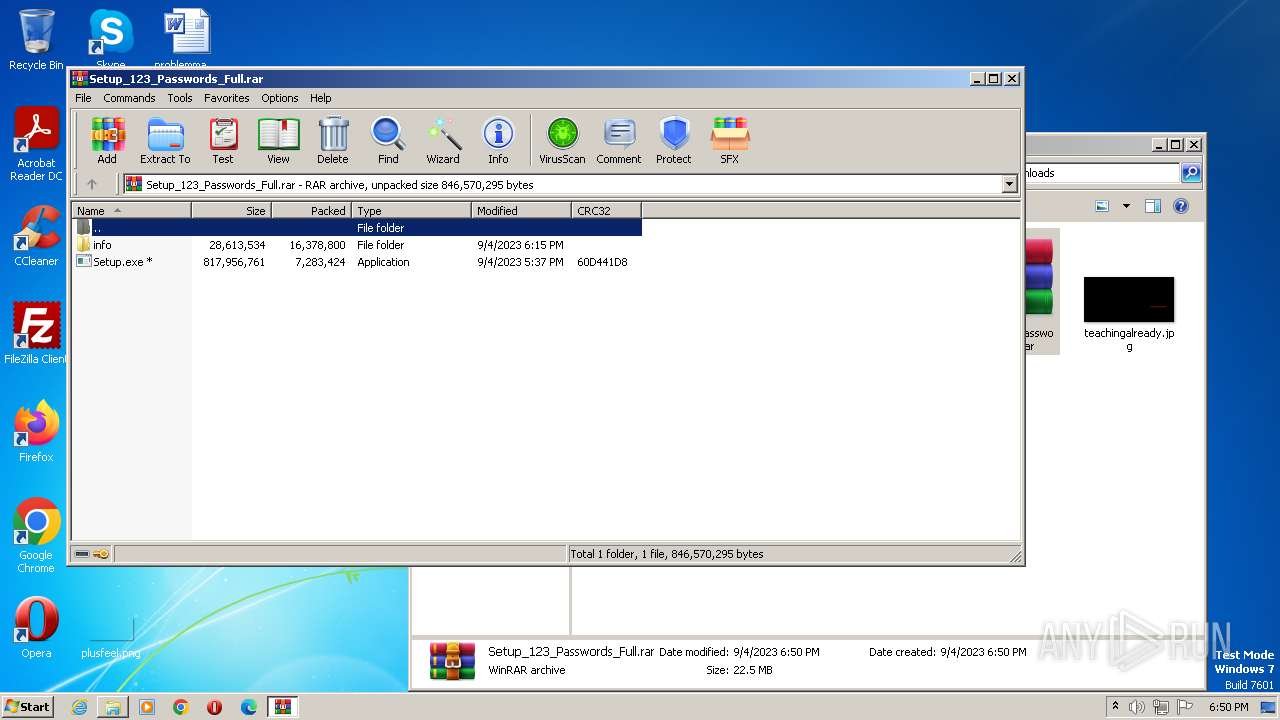Open Explorer help question icon

[x=1181, y=206]
